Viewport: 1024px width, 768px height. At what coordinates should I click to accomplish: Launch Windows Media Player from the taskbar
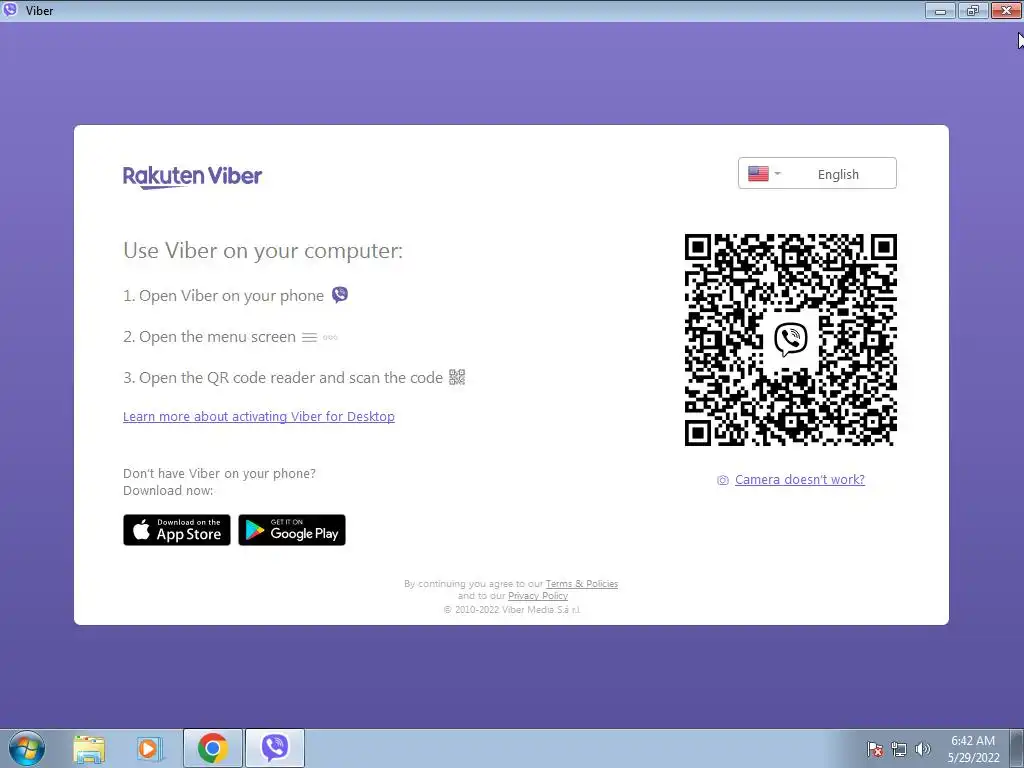[150, 748]
